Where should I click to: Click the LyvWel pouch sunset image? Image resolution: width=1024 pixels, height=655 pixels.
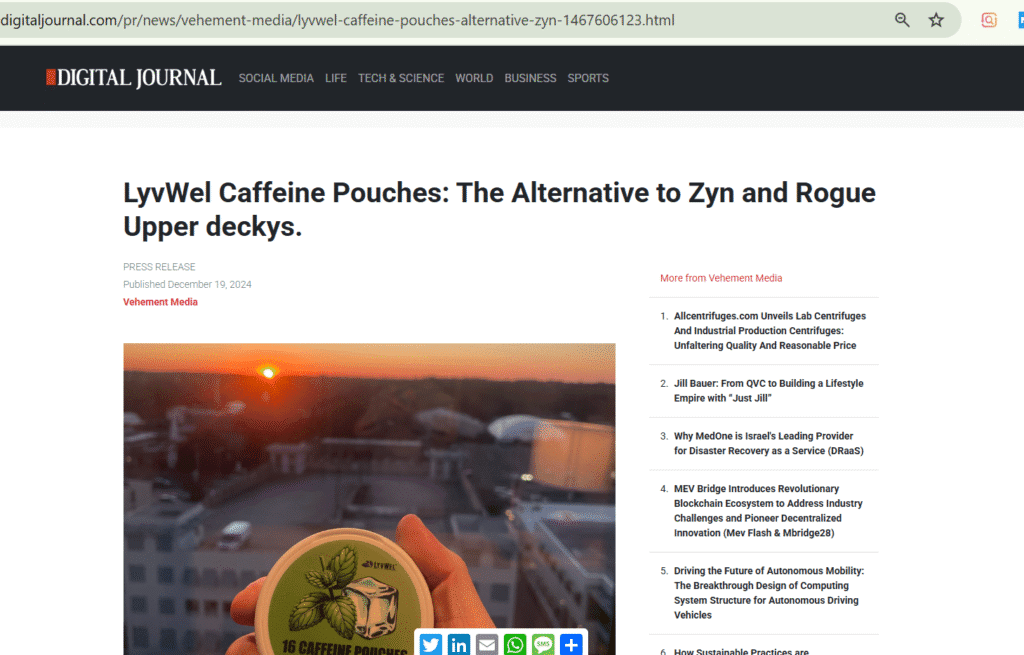click(x=369, y=499)
